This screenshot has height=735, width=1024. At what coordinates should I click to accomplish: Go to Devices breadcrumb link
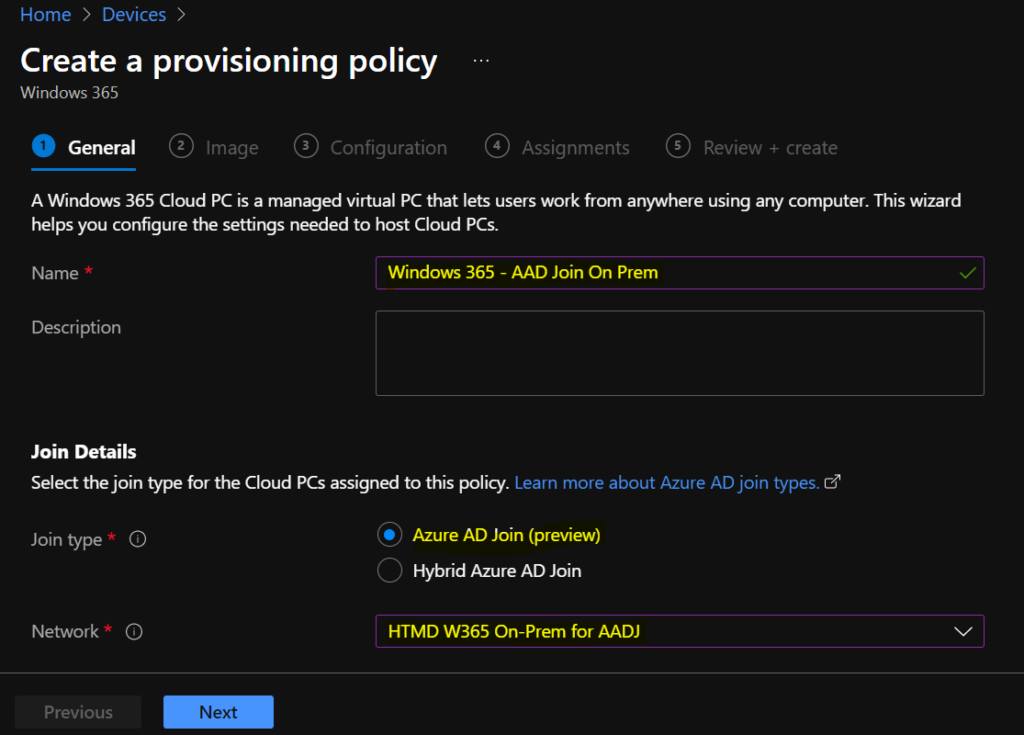coord(134,14)
